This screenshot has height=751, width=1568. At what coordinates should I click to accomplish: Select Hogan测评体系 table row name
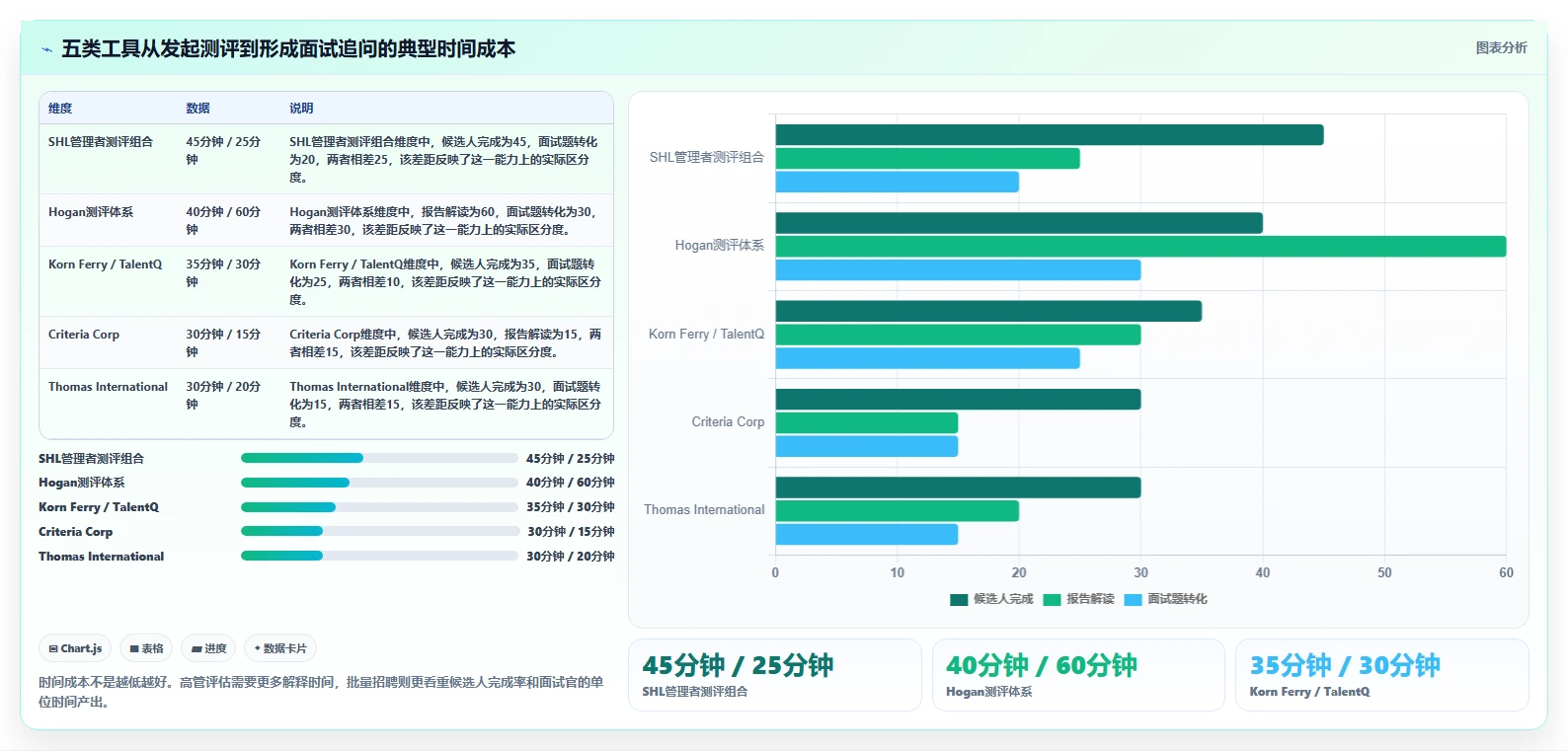pos(91,212)
